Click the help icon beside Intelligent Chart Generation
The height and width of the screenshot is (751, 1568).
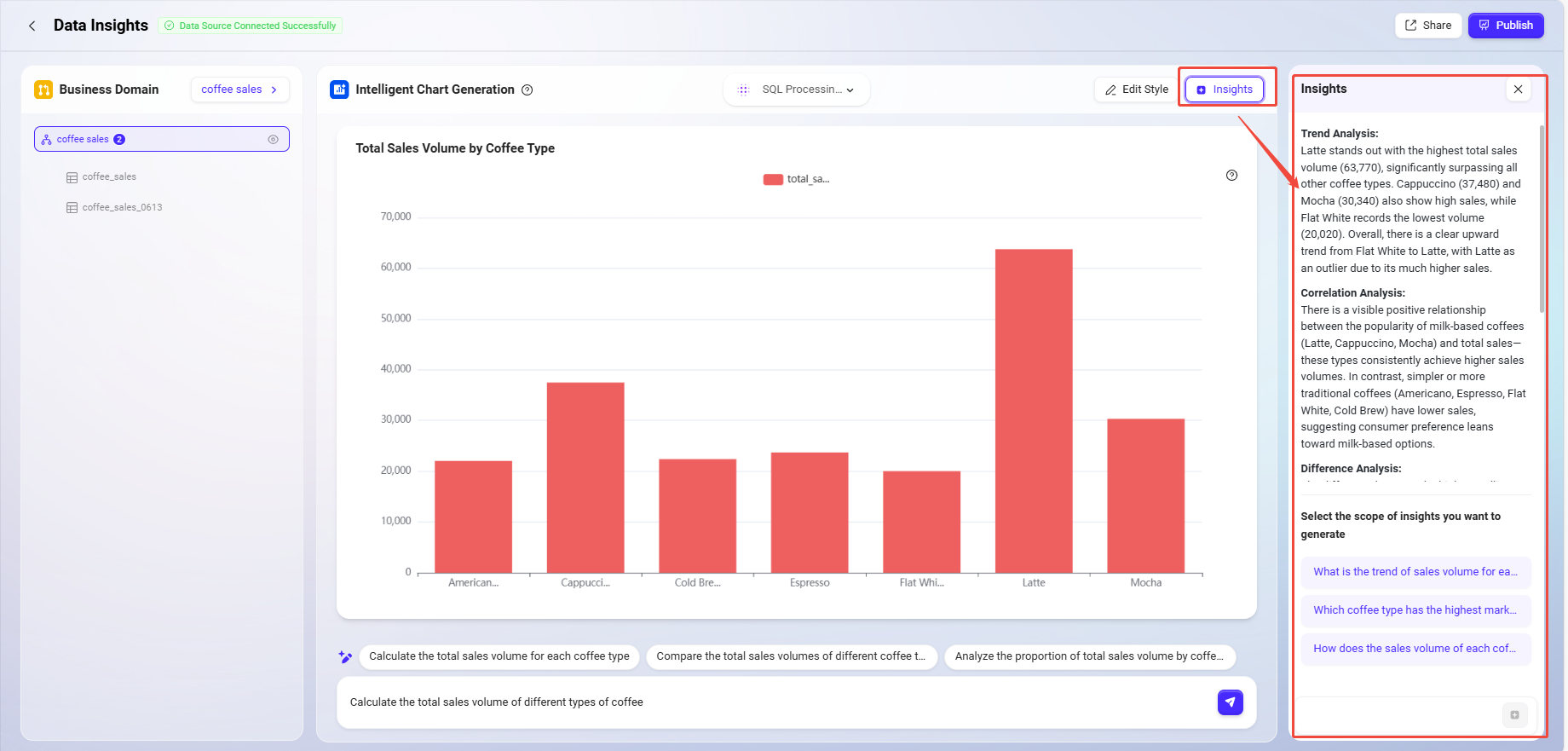pos(527,90)
